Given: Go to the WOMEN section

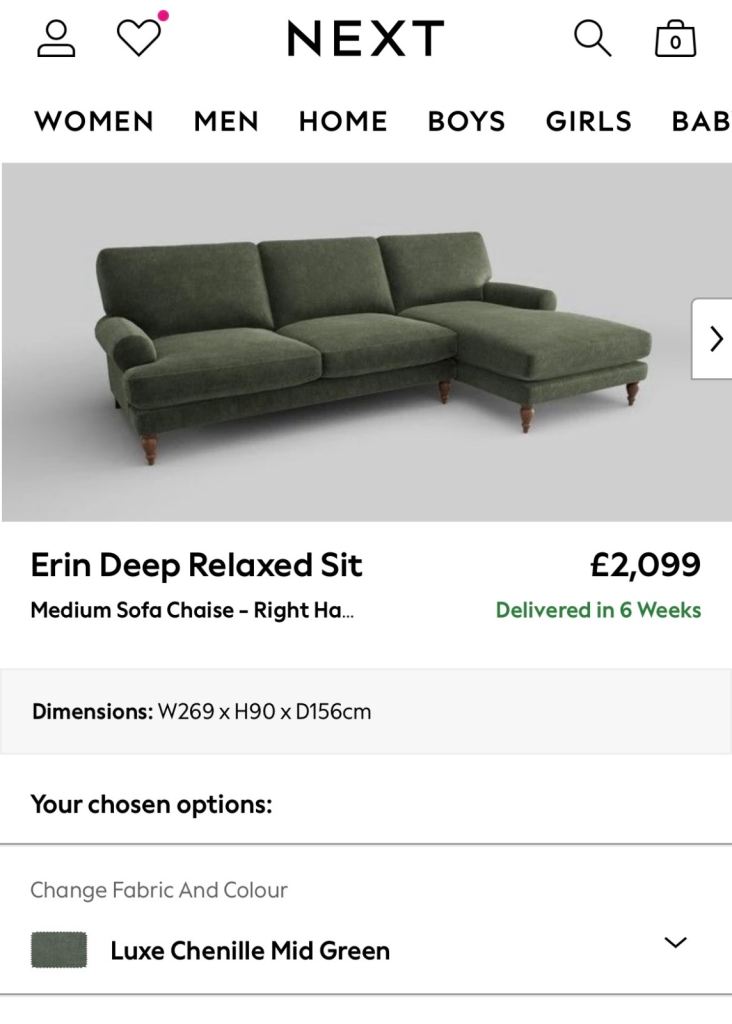Looking at the screenshot, I should pos(94,121).
